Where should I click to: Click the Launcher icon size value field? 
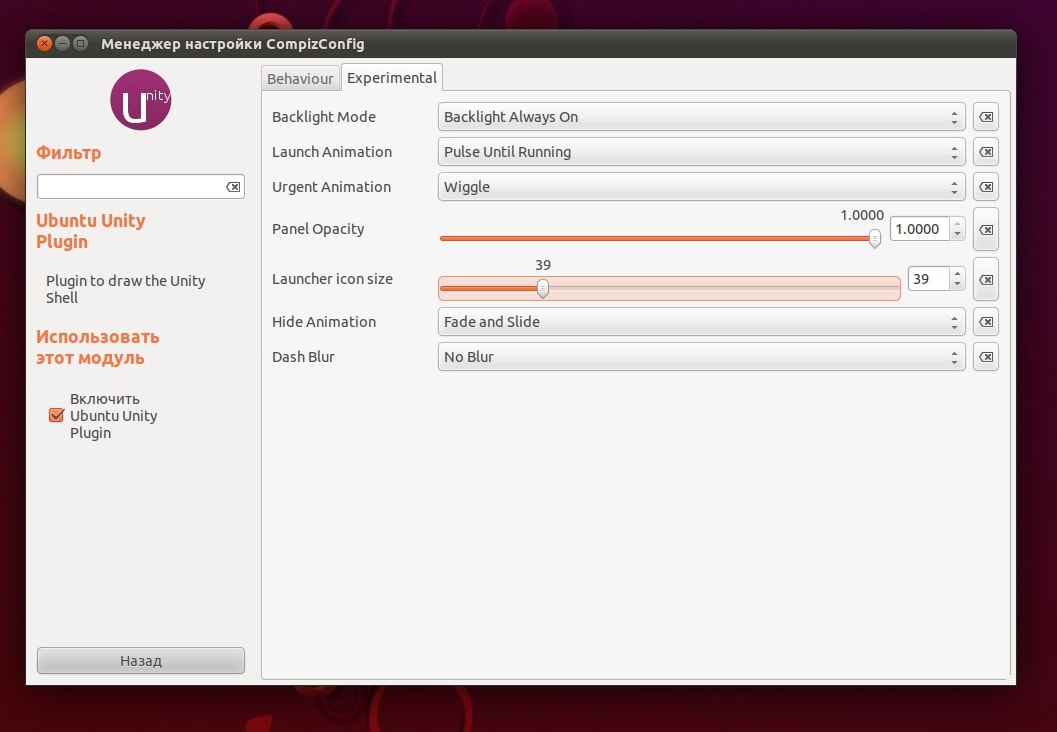(929, 279)
